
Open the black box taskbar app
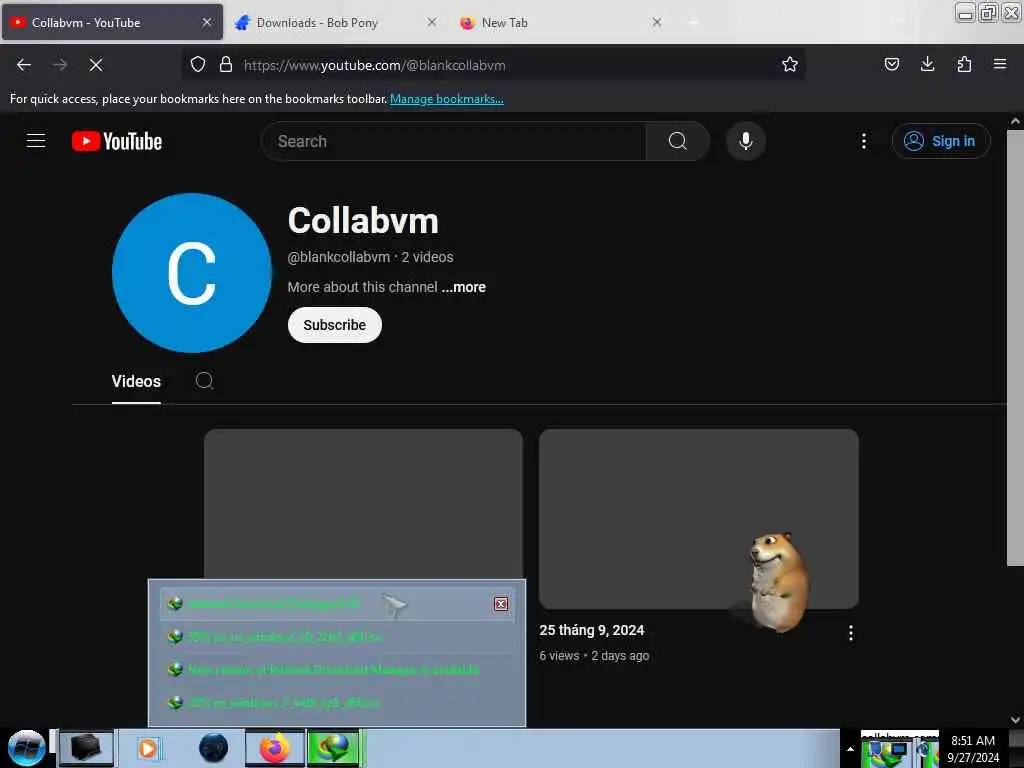[x=86, y=748]
